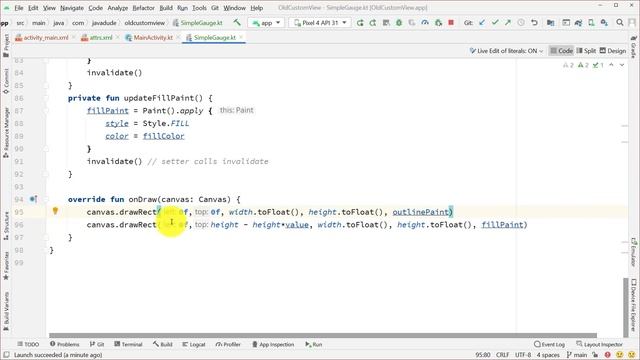This screenshot has width=640, height=360.
Task: Click the yellow lightbulb intention on line 95
Action: point(55,211)
